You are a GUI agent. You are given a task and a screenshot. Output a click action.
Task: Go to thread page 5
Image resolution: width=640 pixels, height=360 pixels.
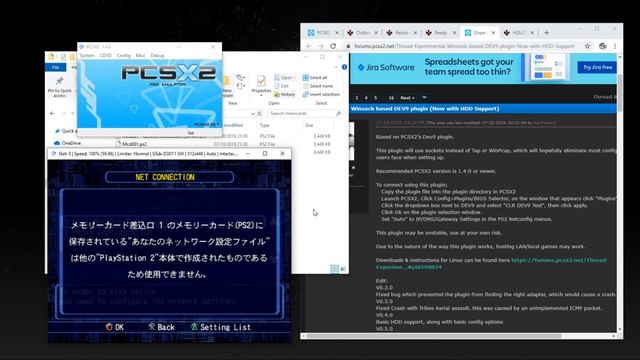coord(376,98)
